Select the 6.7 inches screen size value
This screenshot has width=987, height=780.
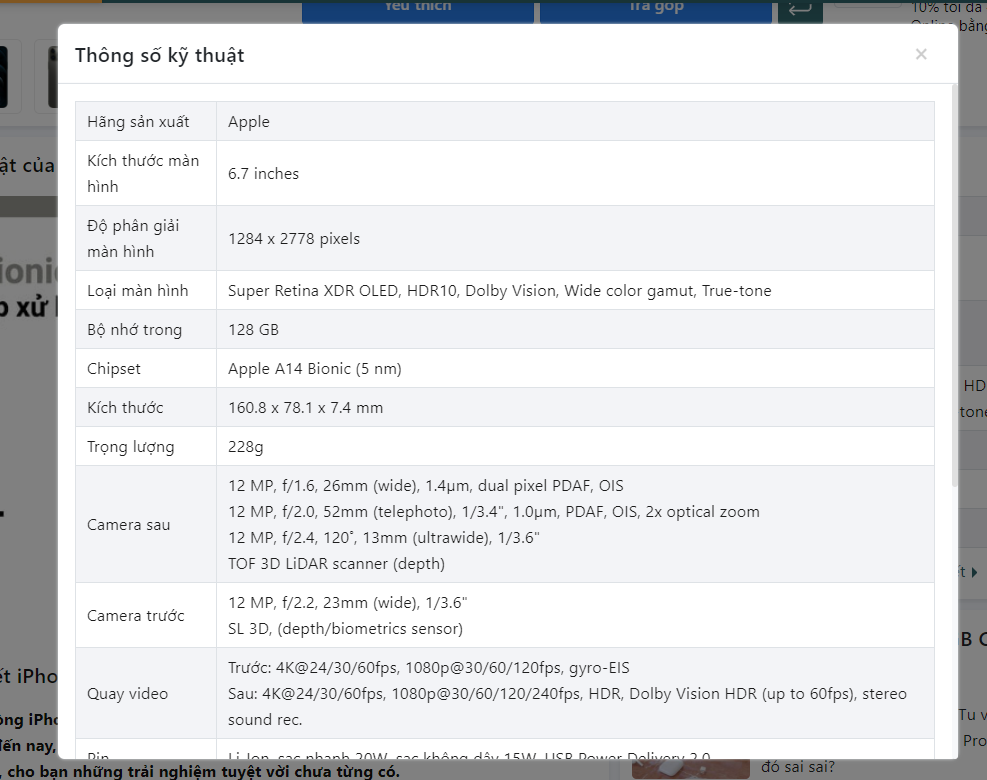point(263,173)
